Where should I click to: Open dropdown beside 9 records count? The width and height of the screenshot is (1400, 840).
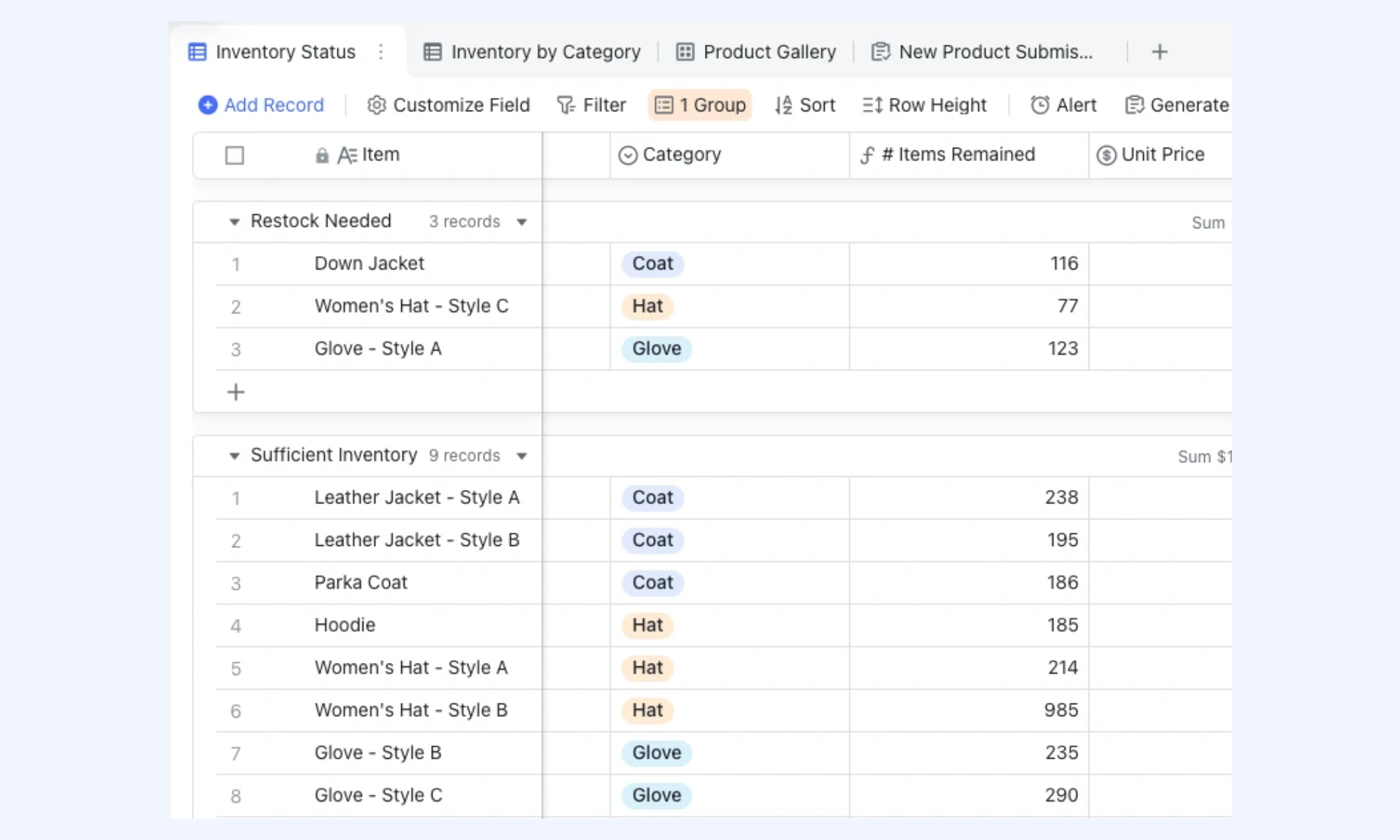[x=521, y=456]
